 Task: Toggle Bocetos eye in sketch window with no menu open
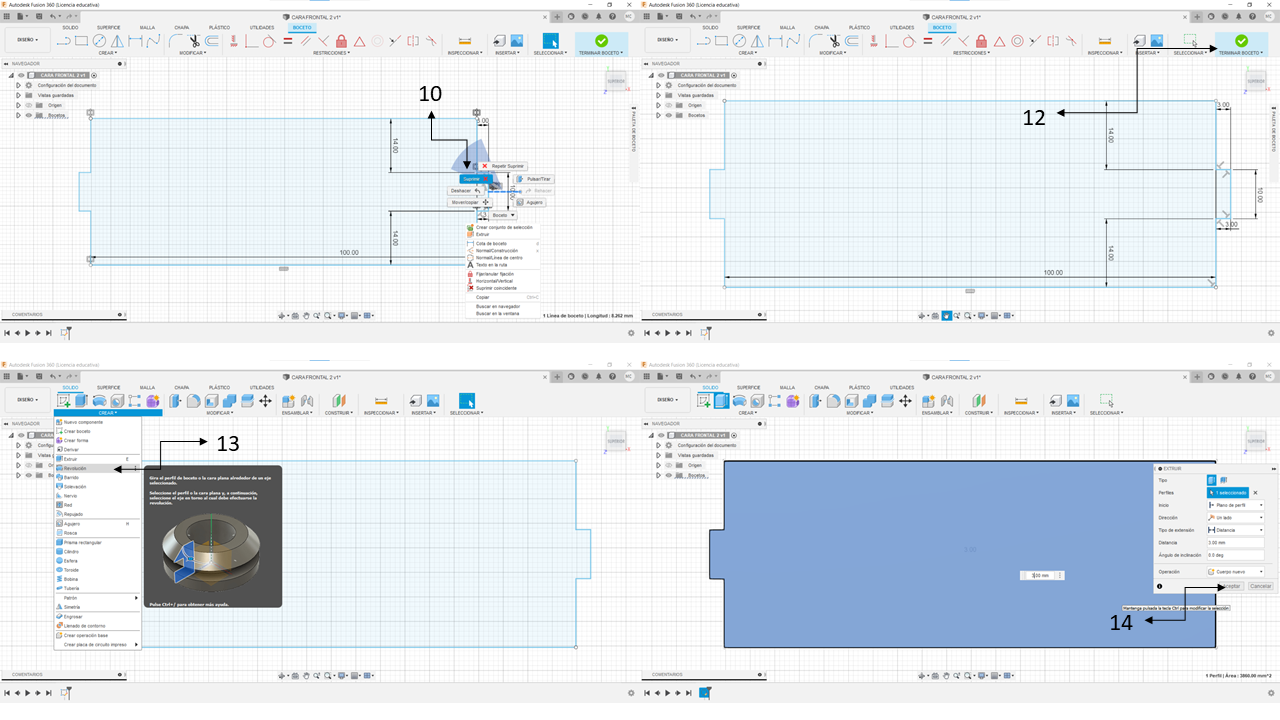pyautogui.click(x=669, y=115)
